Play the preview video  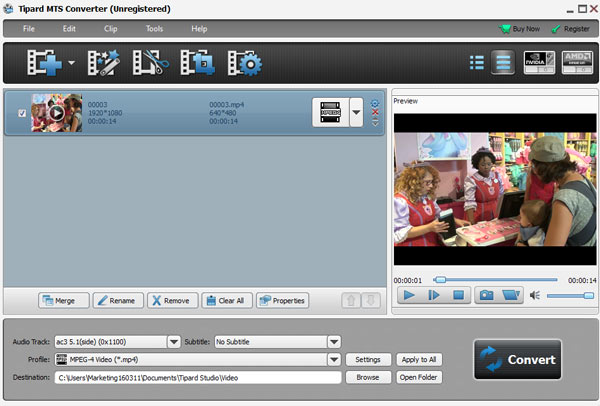point(409,295)
